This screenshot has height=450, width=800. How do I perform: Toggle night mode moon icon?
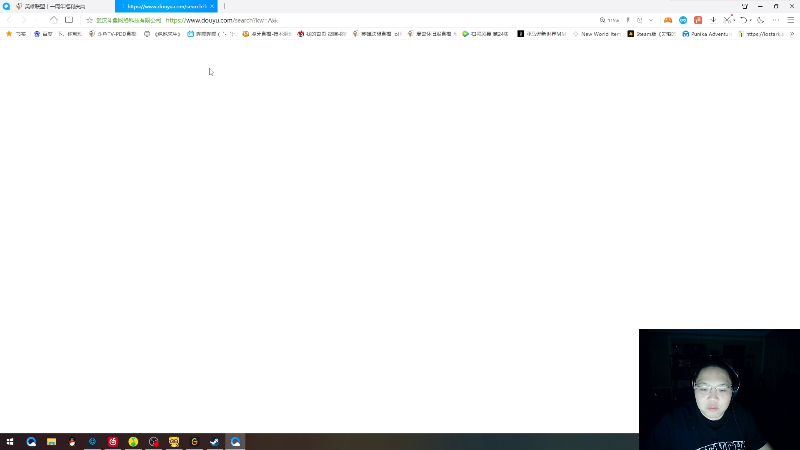760,20
